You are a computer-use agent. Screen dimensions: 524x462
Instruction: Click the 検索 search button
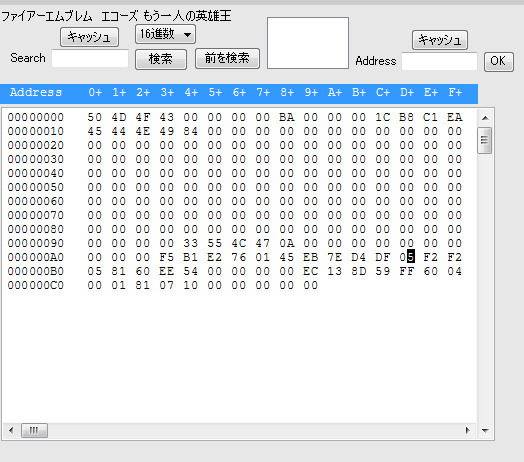pos(161,59)
